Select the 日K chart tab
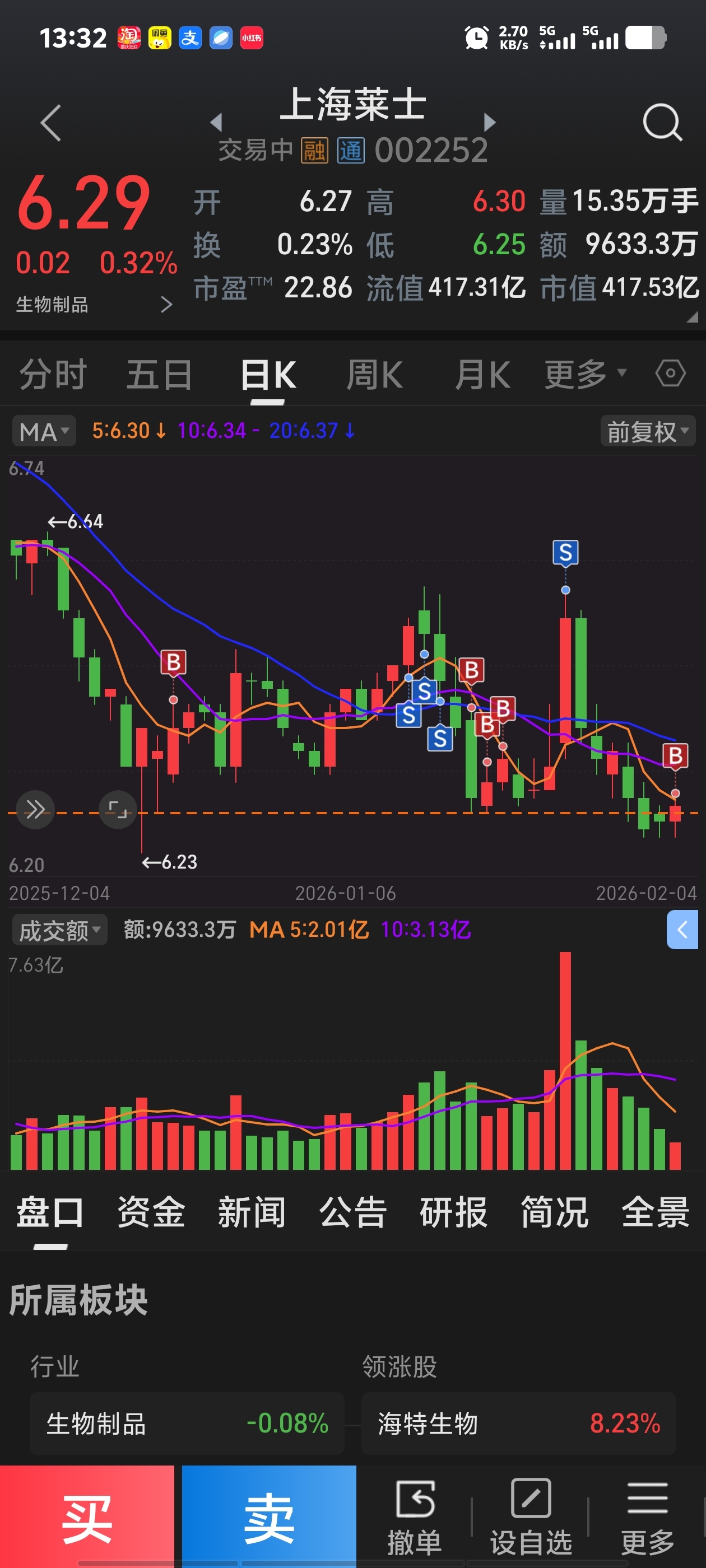The width and height of the screenshot is (706, 1568). click(x=268, y=374)
